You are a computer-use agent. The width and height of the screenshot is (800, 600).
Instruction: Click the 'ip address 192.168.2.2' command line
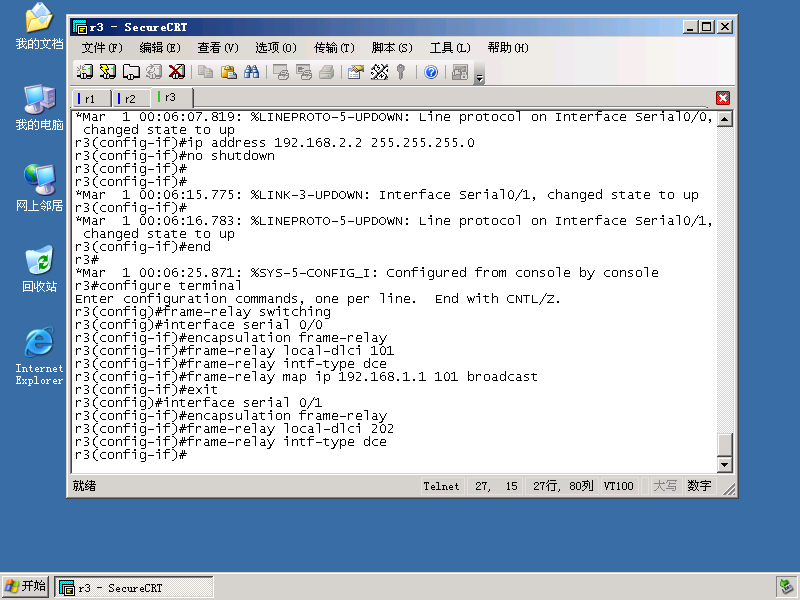pos(274,143)
